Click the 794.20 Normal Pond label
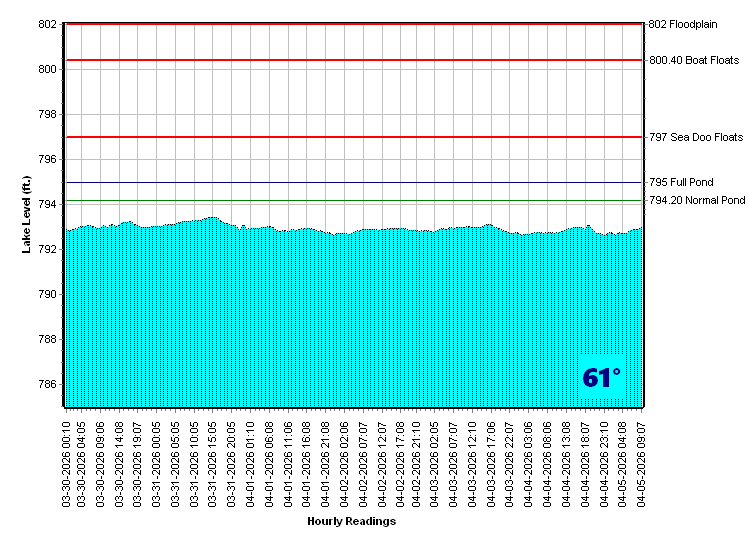 697,201
